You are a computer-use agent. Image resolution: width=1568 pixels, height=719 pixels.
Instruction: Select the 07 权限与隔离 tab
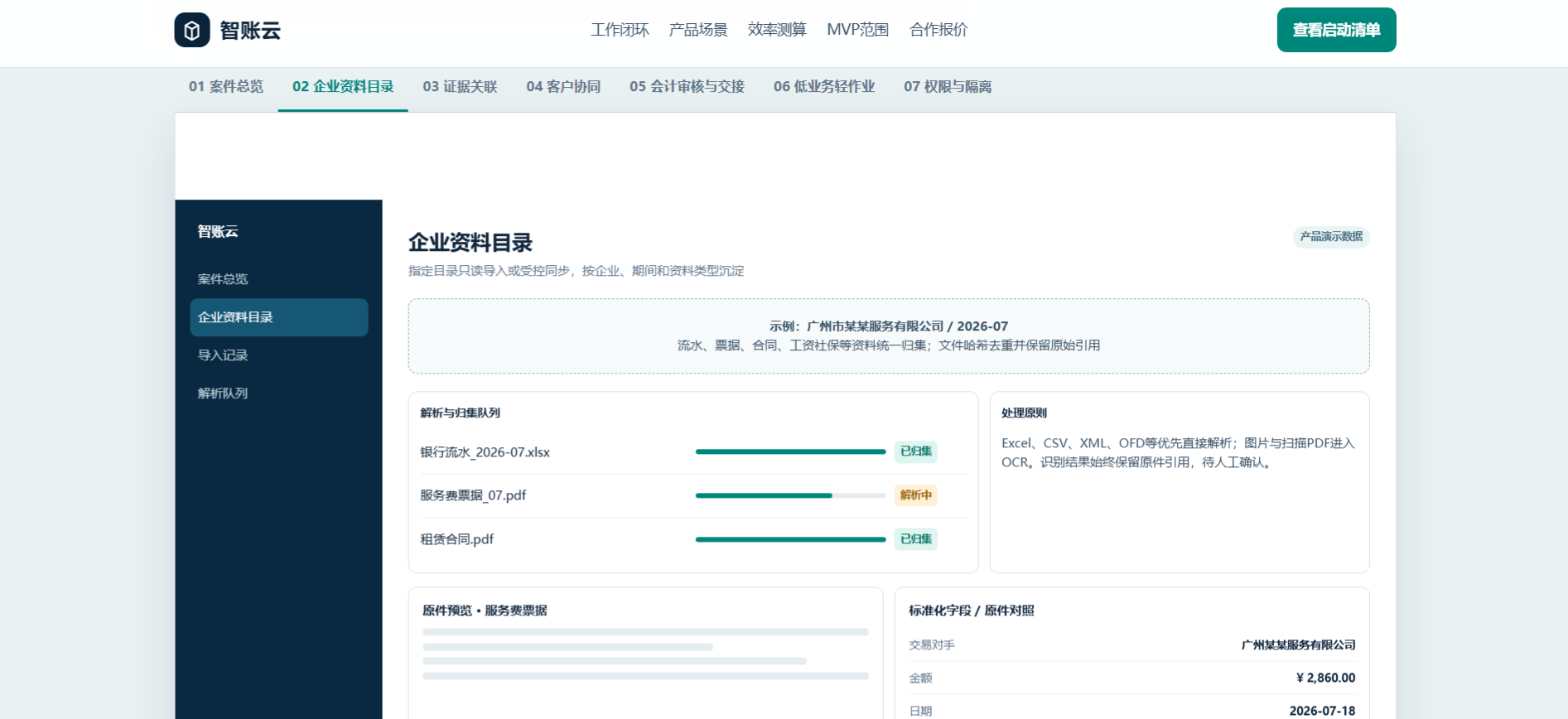click(948, 87)
